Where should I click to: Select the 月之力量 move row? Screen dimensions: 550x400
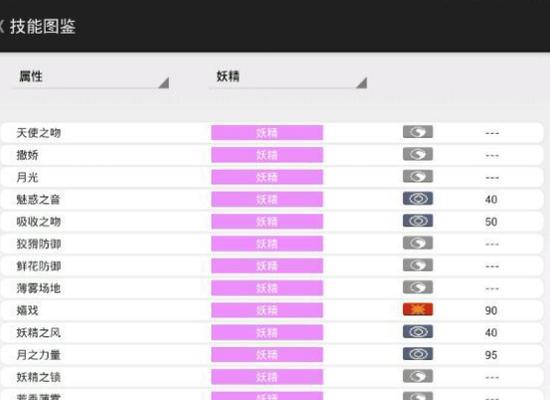[x=272, y=355]
